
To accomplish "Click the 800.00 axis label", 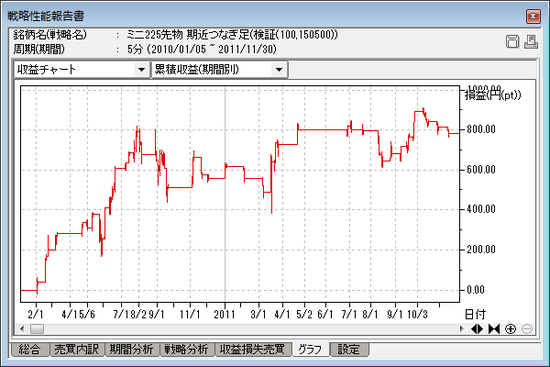I will [x=481, y=129].
